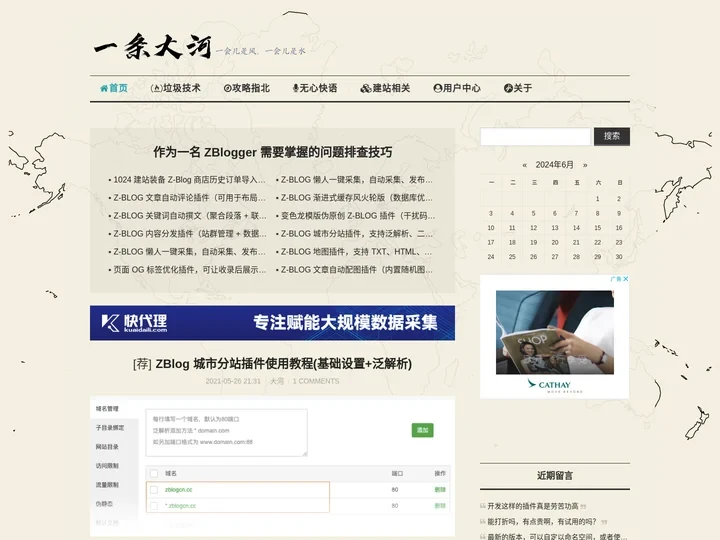This screenshot has width=720, height=540.
Task: Open recent comment 能打折吗，有点贵啊
Action: (x=542, y=522)
